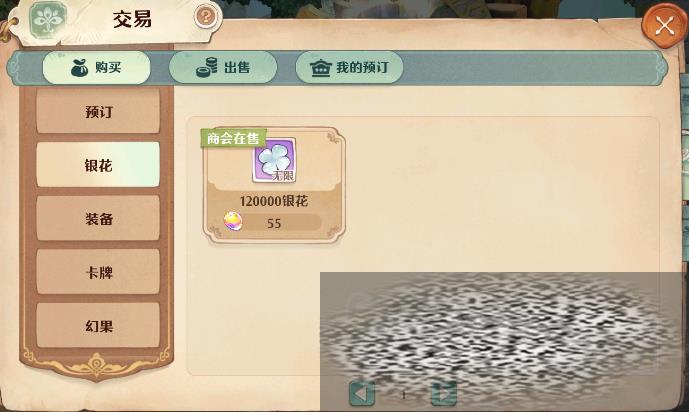
Task: Click the flower emblem beside 交易 title
Action: [x=47, y=20]
